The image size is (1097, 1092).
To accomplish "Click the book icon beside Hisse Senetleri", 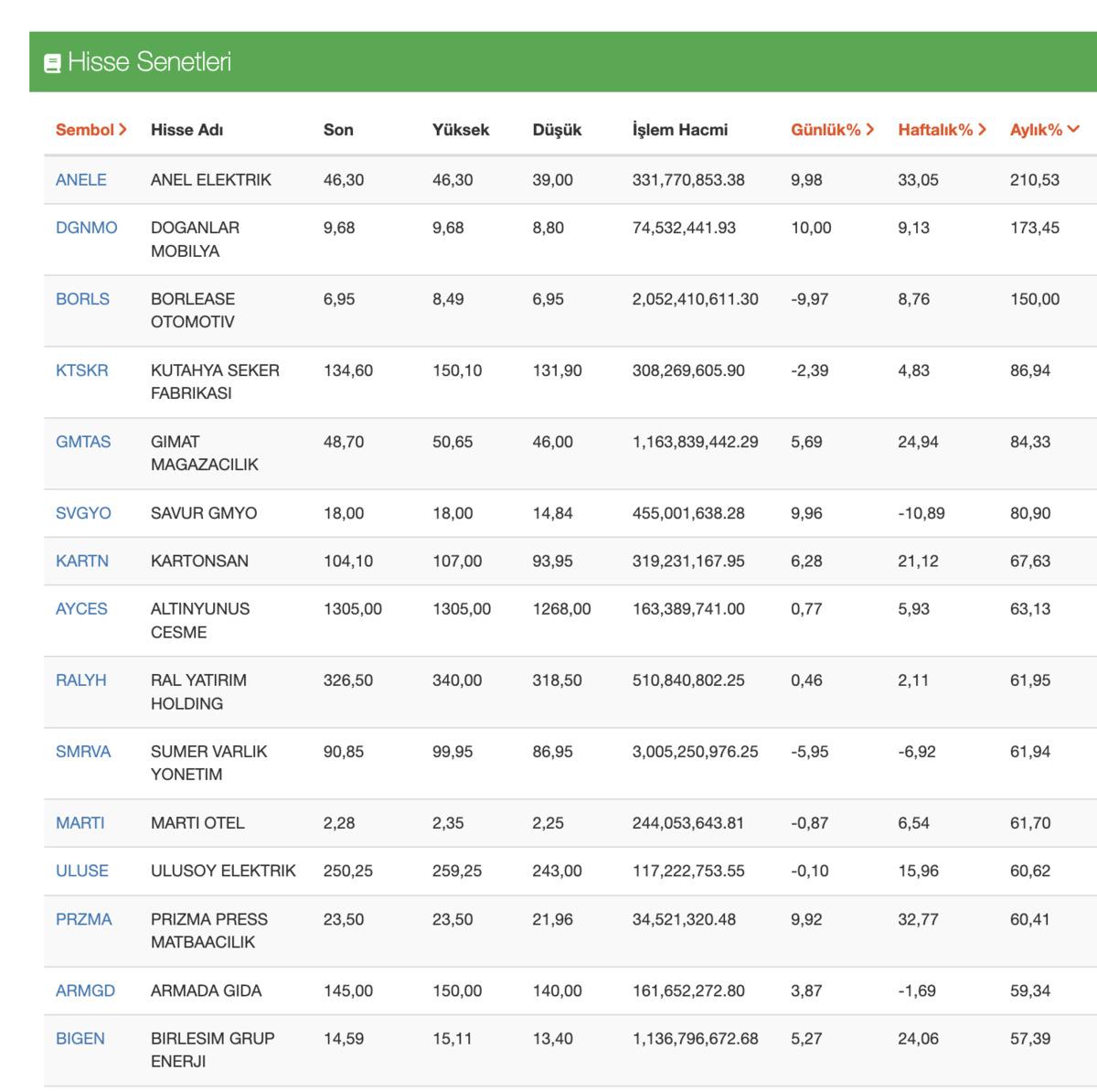I will tap(52, 63).
